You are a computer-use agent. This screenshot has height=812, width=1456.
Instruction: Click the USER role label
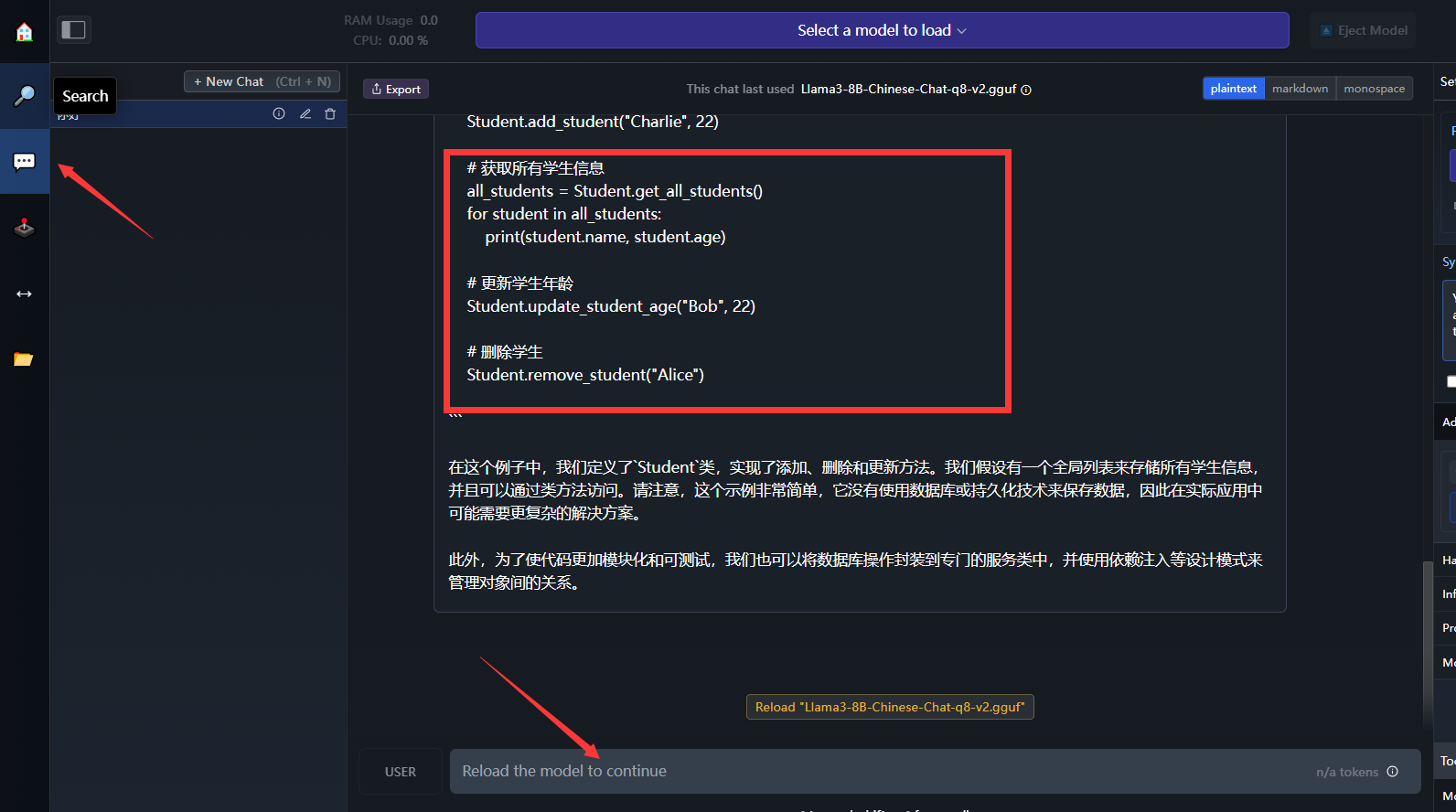(x=401, y=772)
